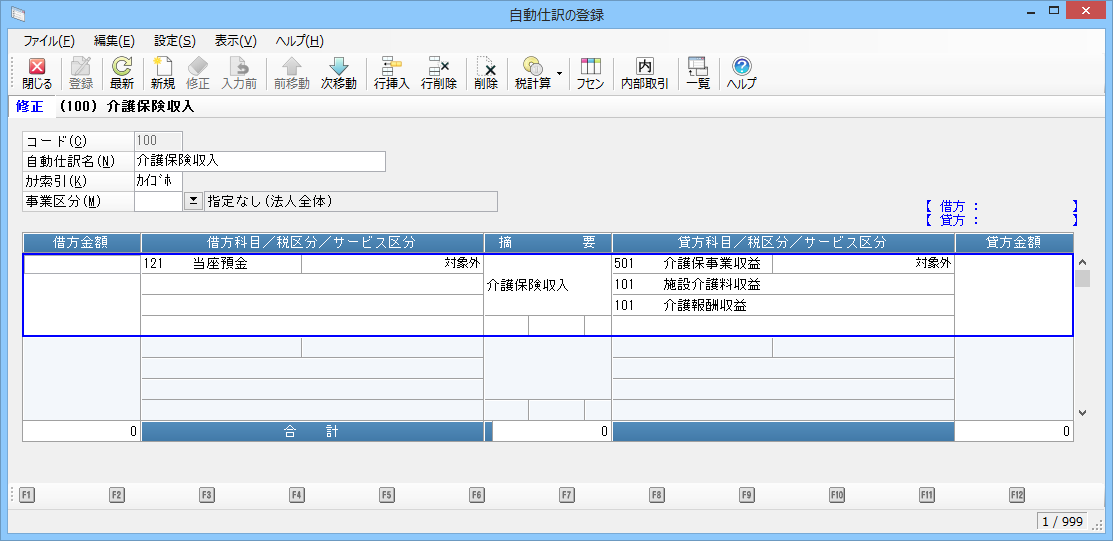Refresh using the 最新 toolbar icon

pyautogui.click(x=122, y=74)
